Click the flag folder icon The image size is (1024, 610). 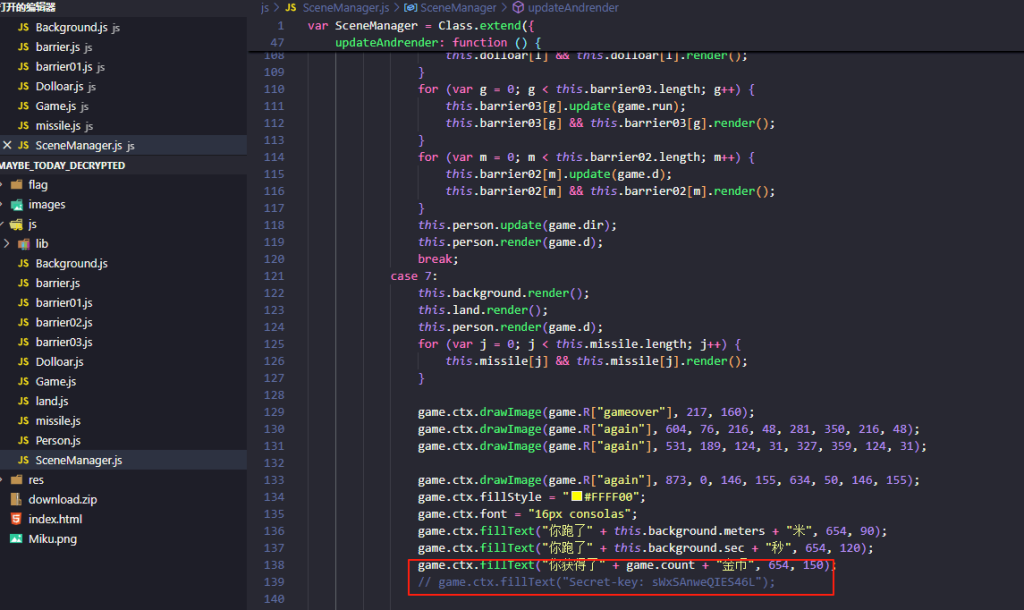[16, 185]
